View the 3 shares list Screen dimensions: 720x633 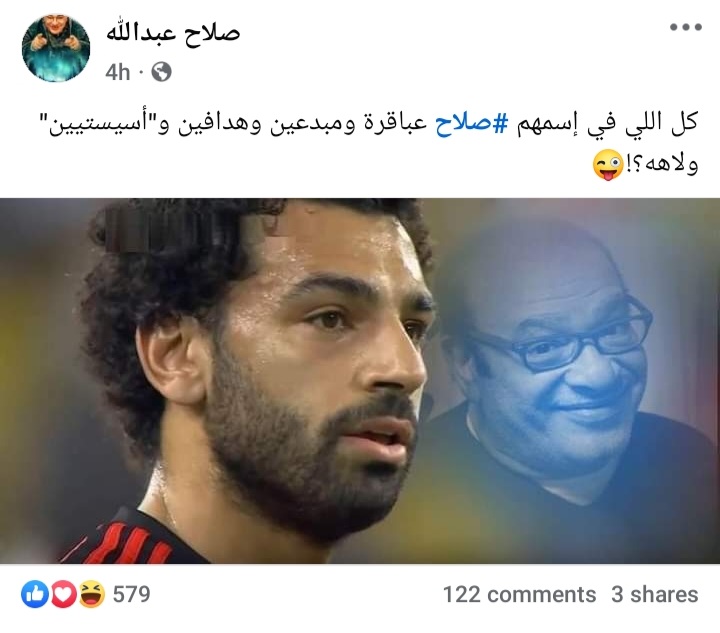pos(654,594)
